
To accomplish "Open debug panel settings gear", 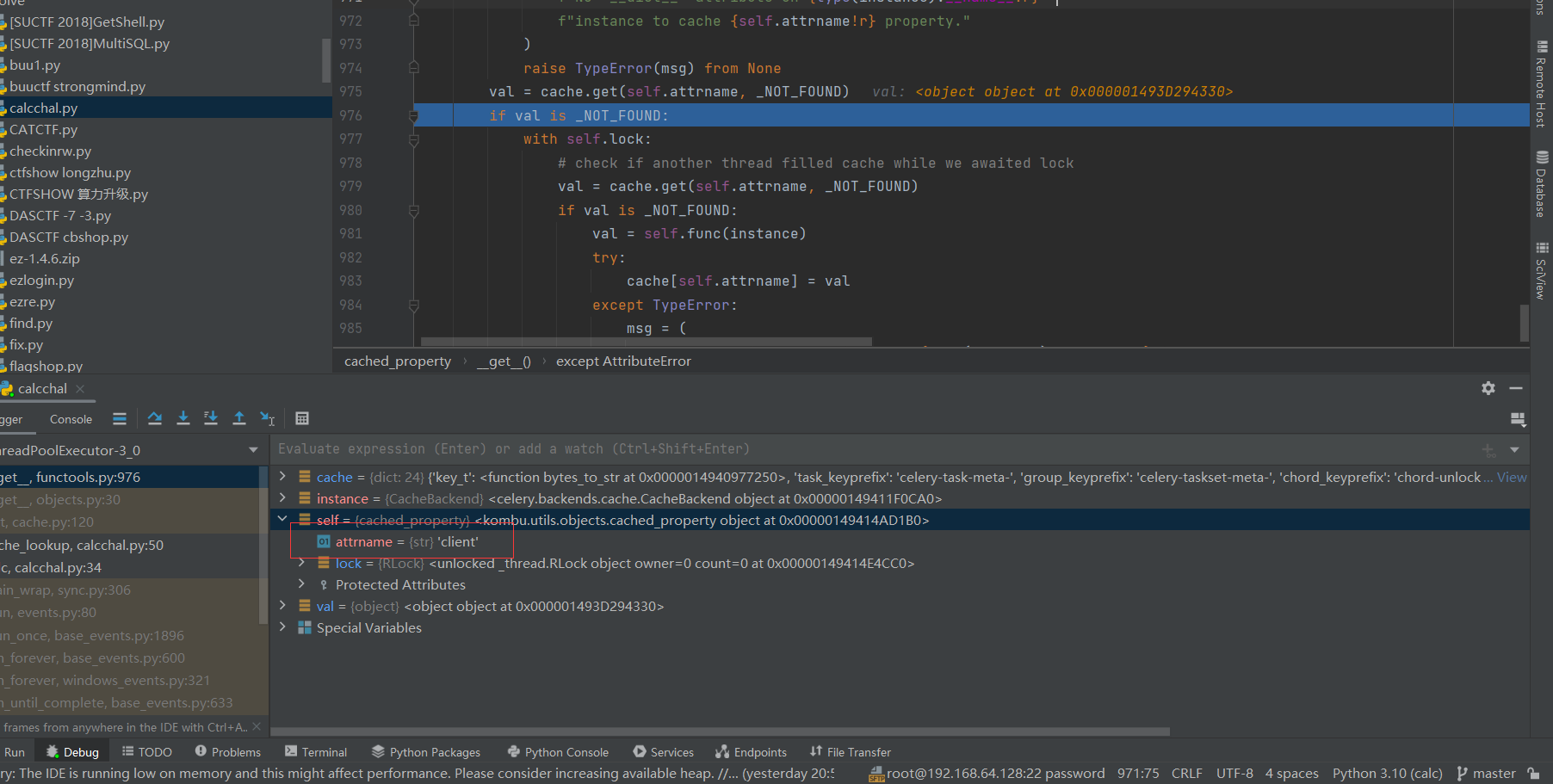I will [x=1488, y=388].
